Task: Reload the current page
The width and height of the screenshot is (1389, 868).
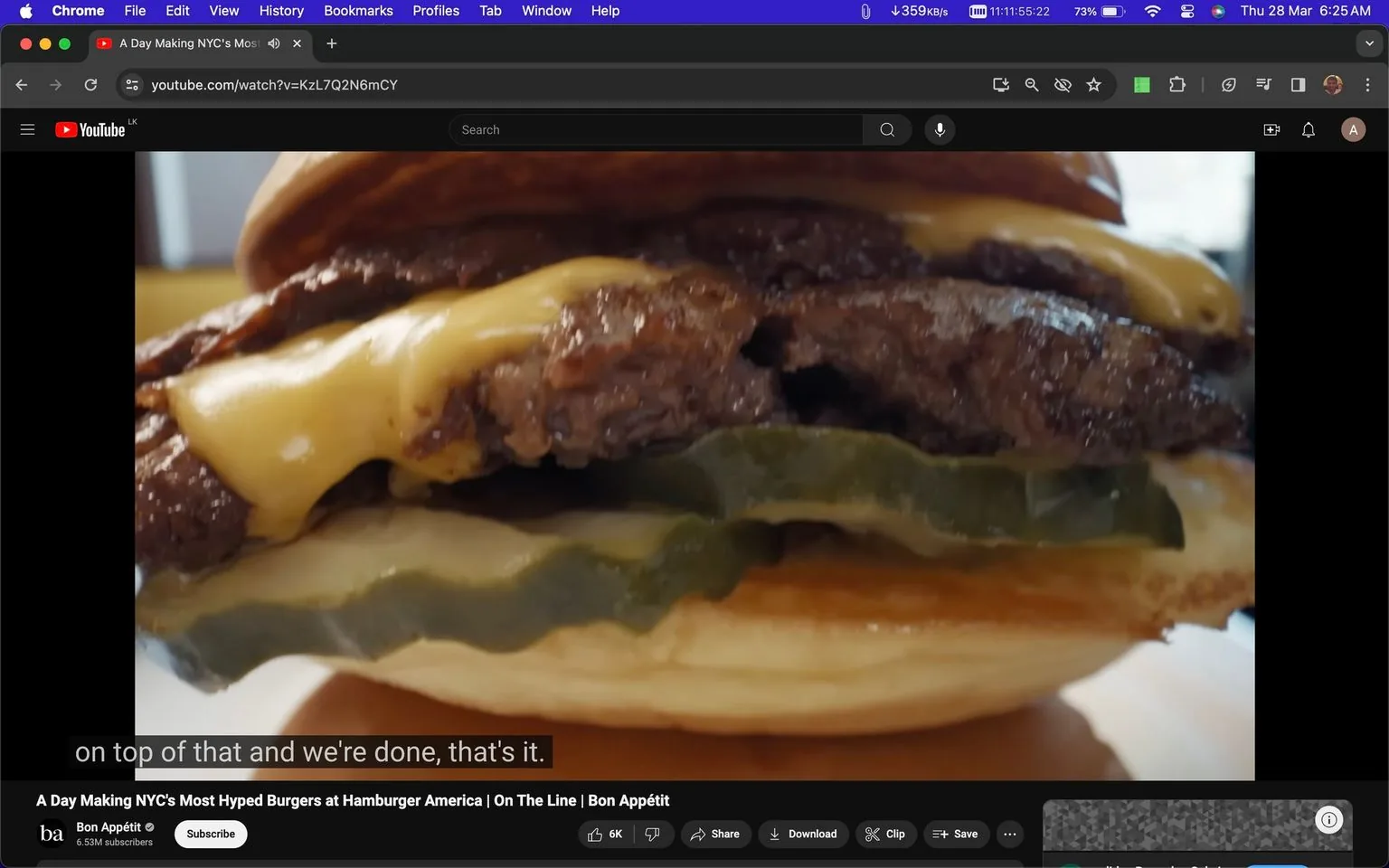Action: (90, 84)
